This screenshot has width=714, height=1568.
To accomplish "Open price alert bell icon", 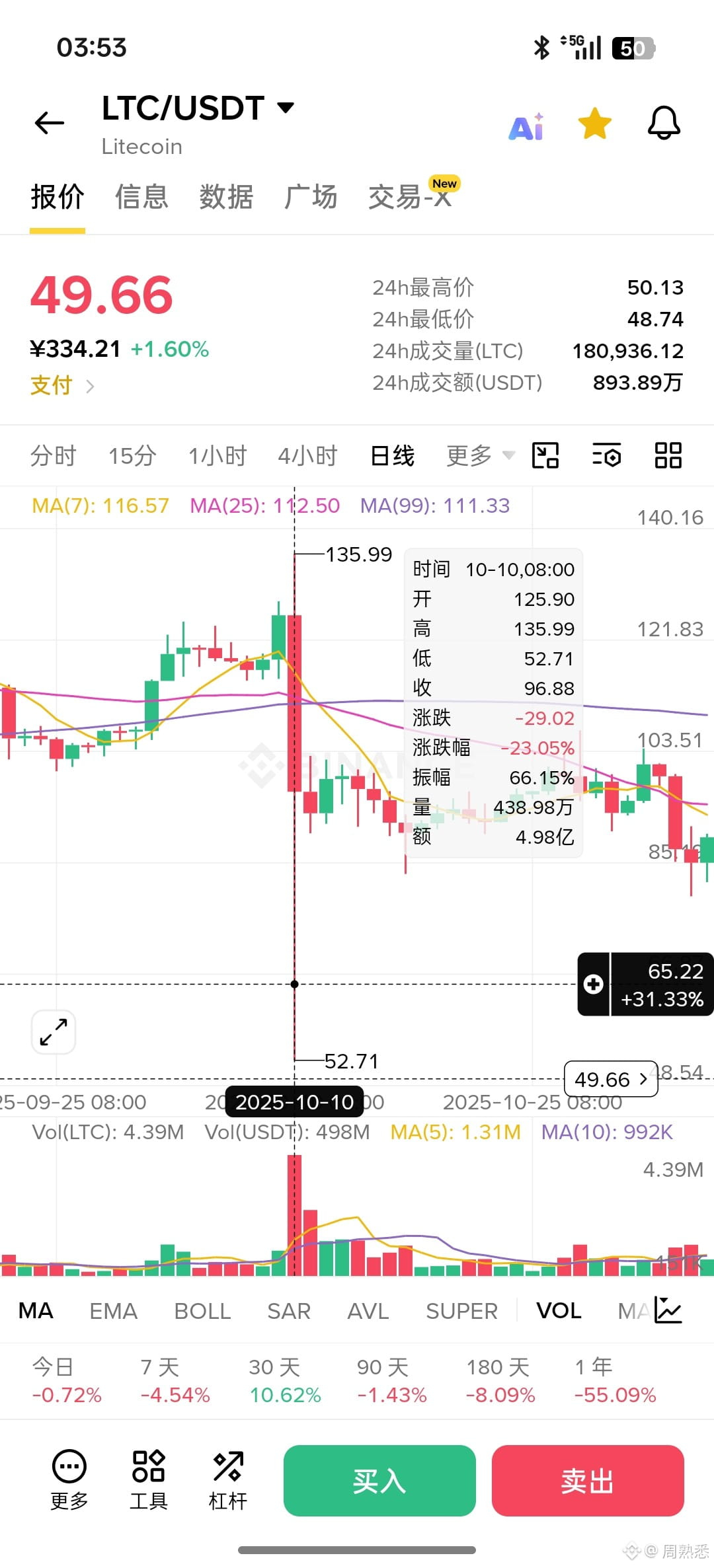I will tap(664, 123).
